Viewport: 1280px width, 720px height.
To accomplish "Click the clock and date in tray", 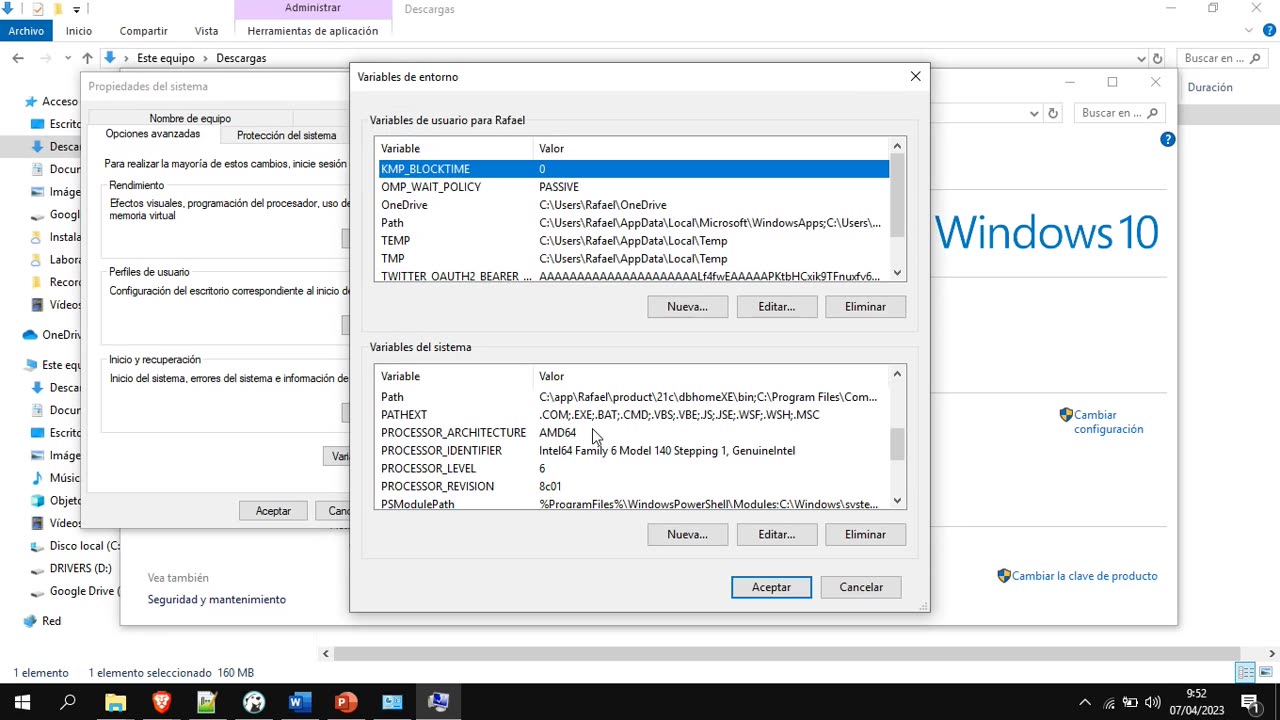I will click(x=1196, y=702).
